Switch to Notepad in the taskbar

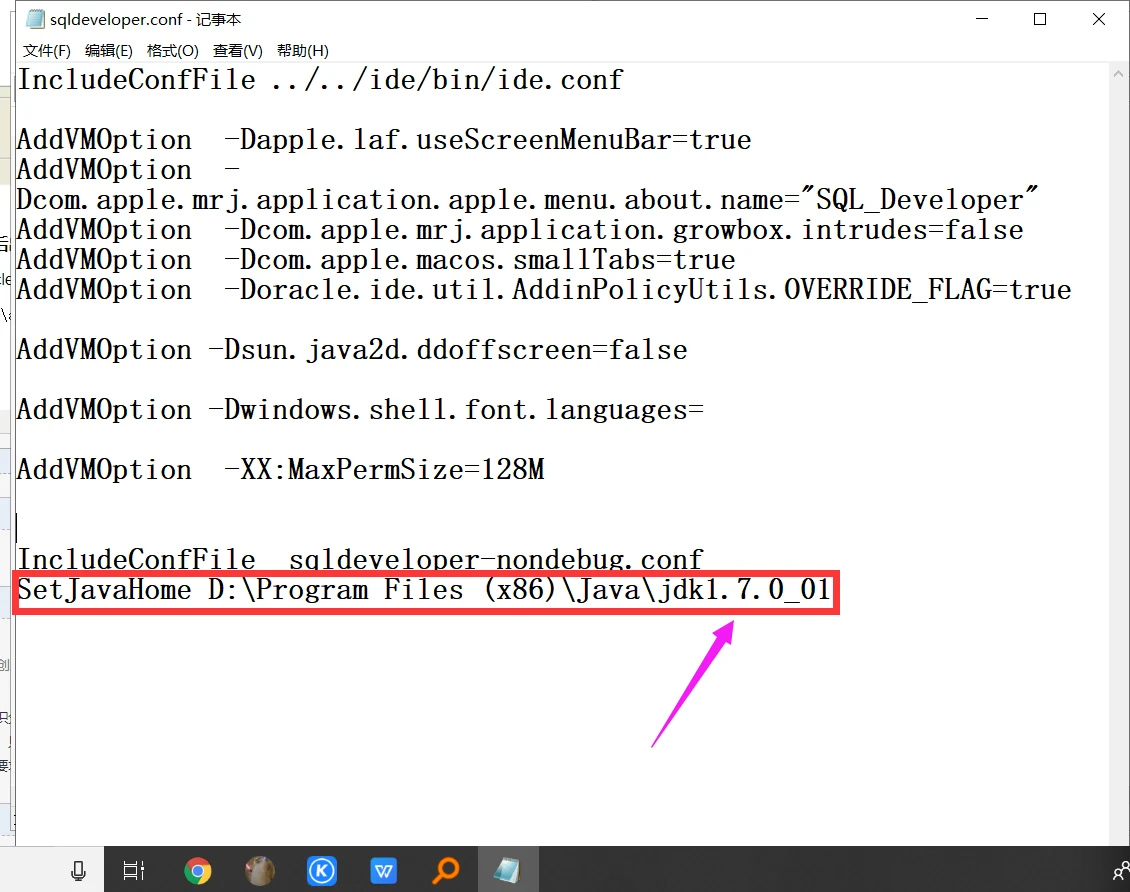[x=507, y=870]
